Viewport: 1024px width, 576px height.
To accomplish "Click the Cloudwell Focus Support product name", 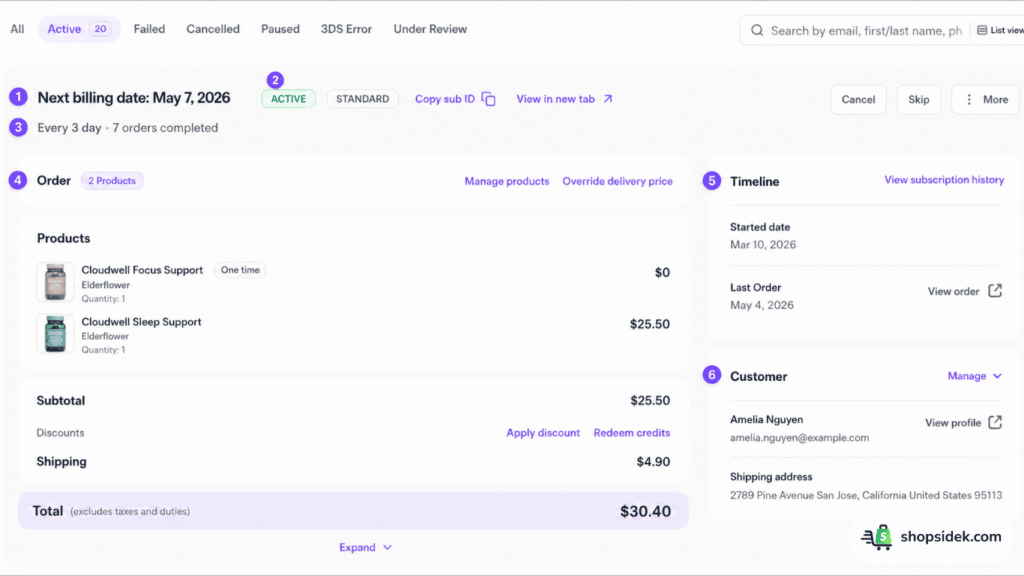I will [142, 270].
